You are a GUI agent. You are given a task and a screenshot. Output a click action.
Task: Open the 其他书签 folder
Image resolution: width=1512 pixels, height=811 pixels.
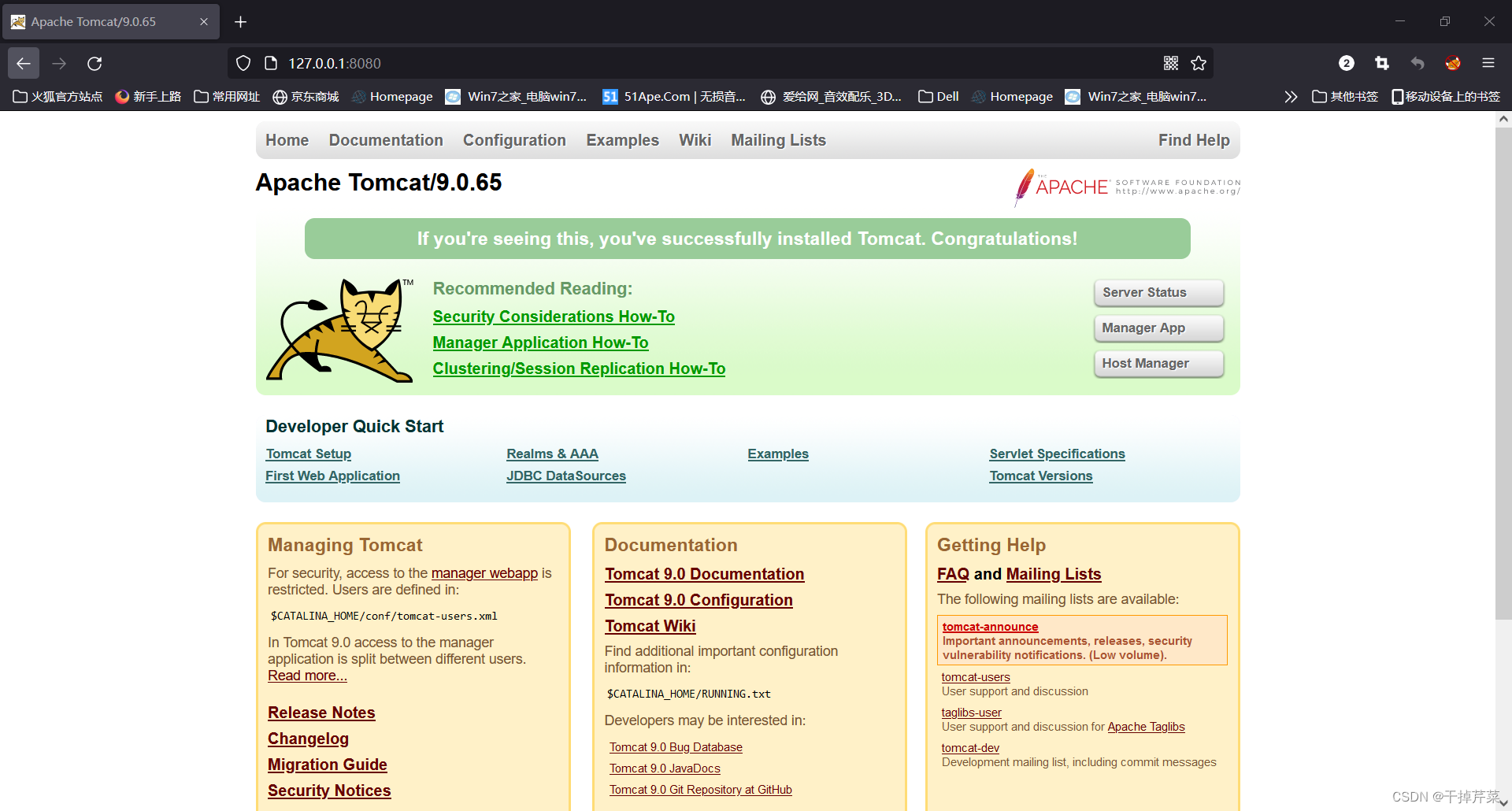pyautogui.click(x=1345, y=96)
